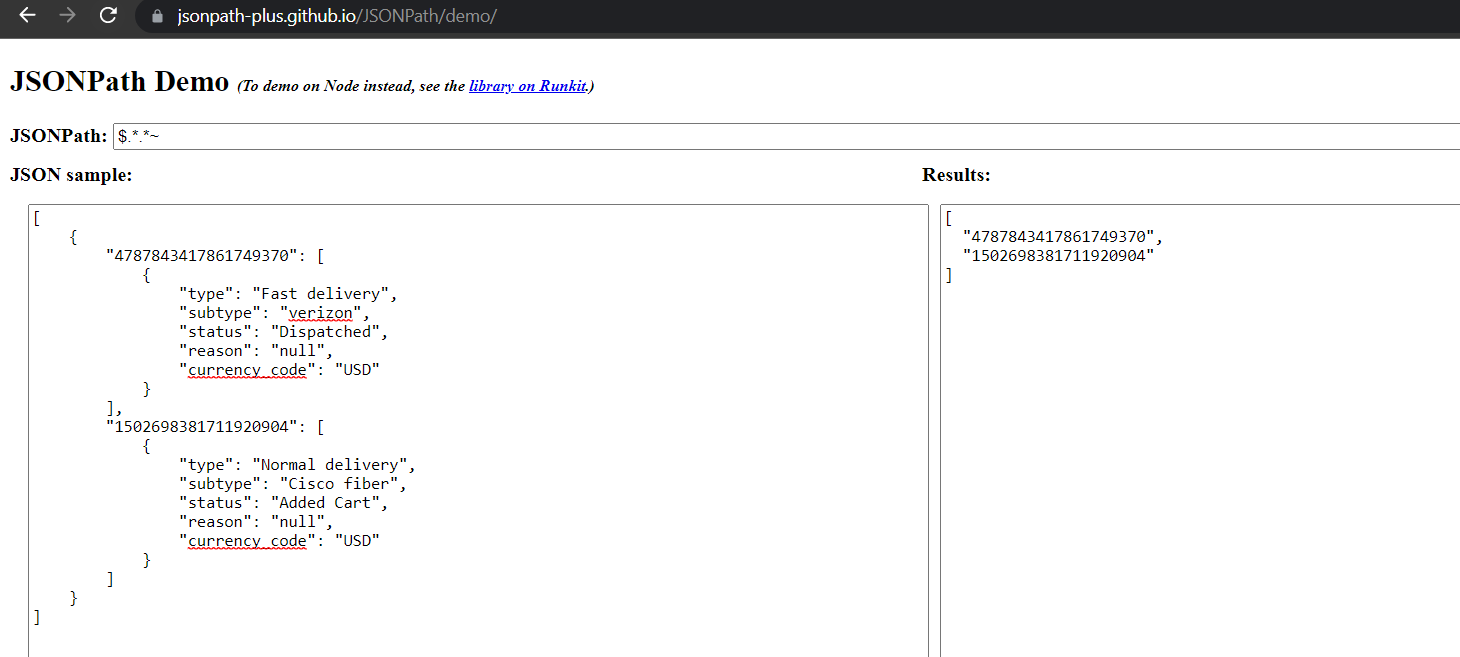The width and height of the screenshot is (1460, 657).
Task: Click the "Normal delivery" type line
Action: click(297, 465)
